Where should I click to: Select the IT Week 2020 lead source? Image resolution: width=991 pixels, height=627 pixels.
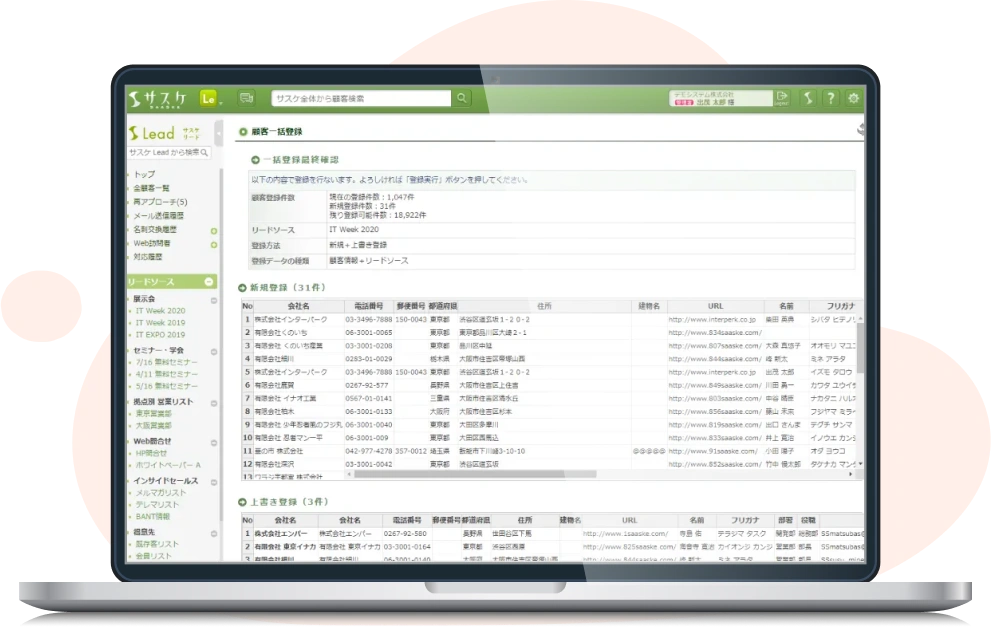162,311
